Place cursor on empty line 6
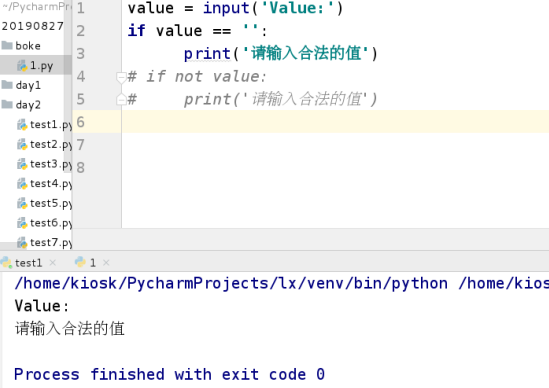Viewport: 549px width, 388px height. pyautogui.click(x=335, y=122)
